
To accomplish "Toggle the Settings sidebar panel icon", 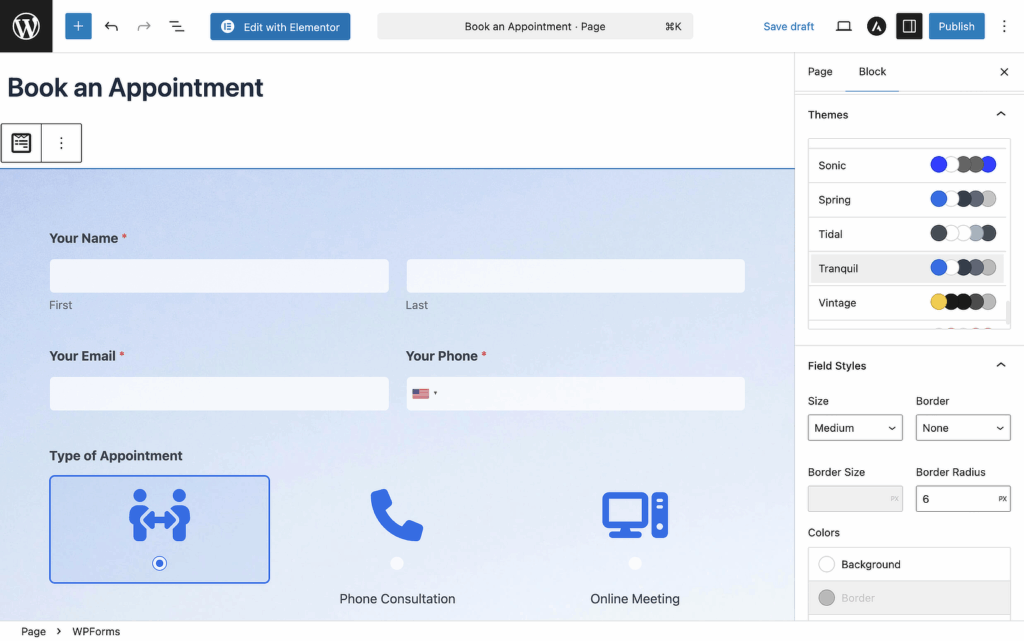I will (908, 26).
